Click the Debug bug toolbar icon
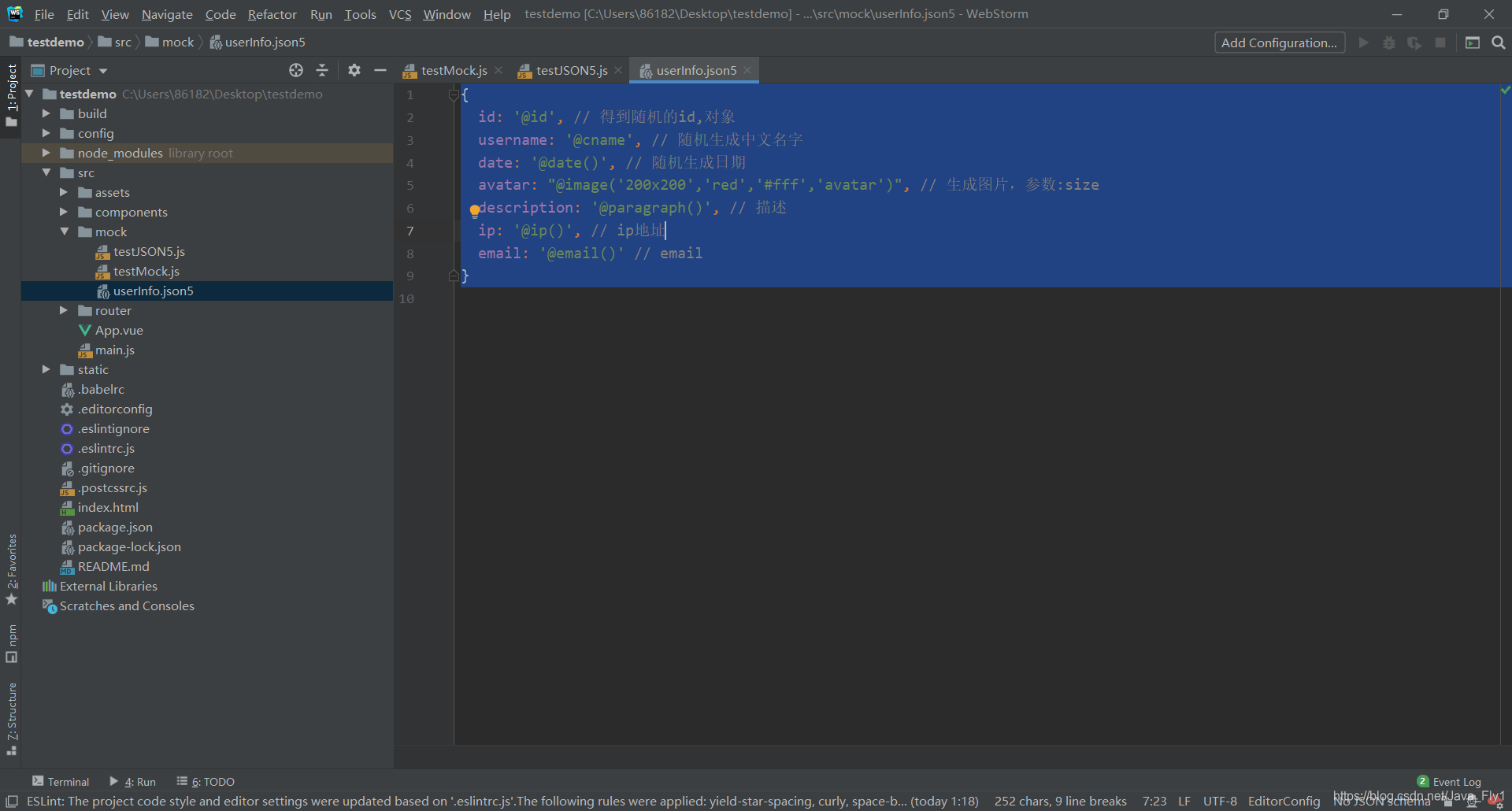The image size is (1512, 811). 1389,43
